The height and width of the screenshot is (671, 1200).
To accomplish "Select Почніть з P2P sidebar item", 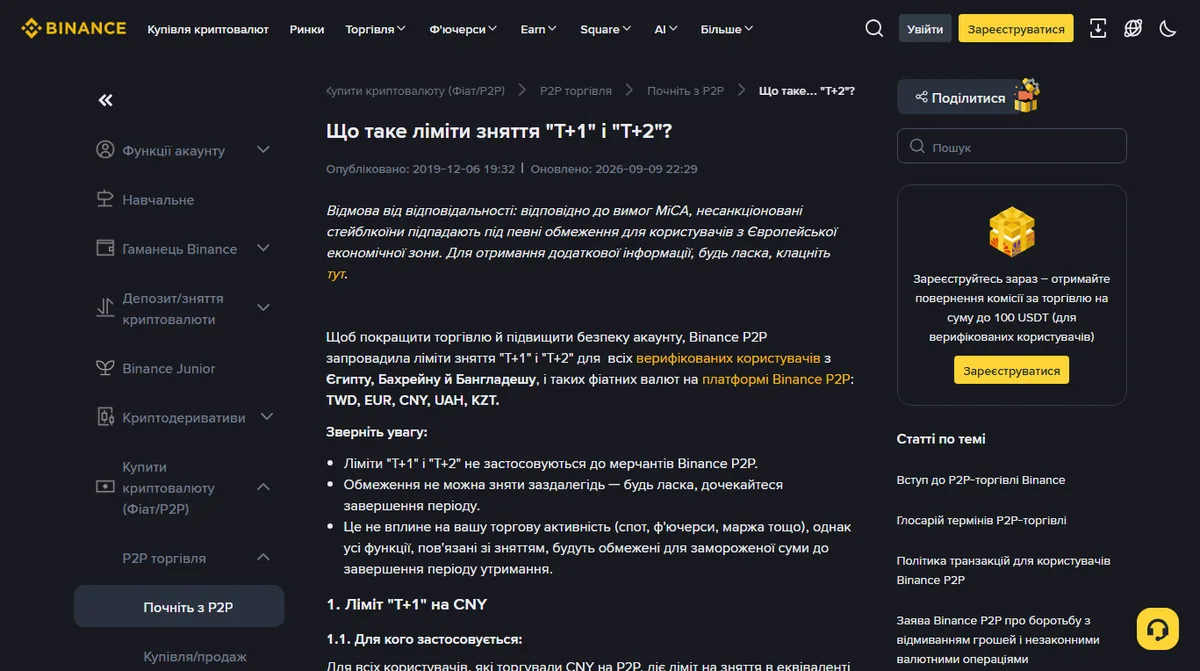I will pos(179,606).
